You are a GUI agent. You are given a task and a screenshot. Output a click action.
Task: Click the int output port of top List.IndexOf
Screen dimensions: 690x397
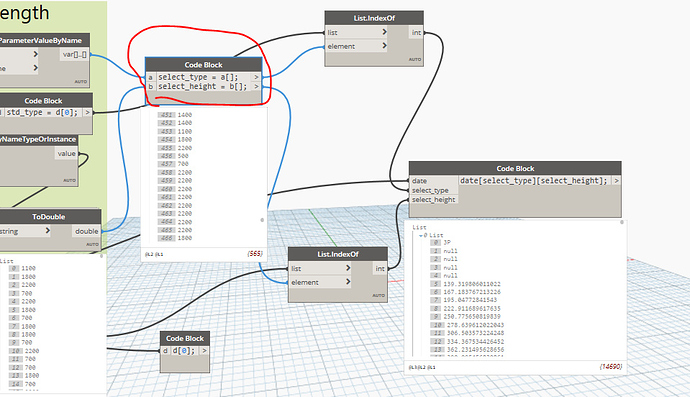416,33
